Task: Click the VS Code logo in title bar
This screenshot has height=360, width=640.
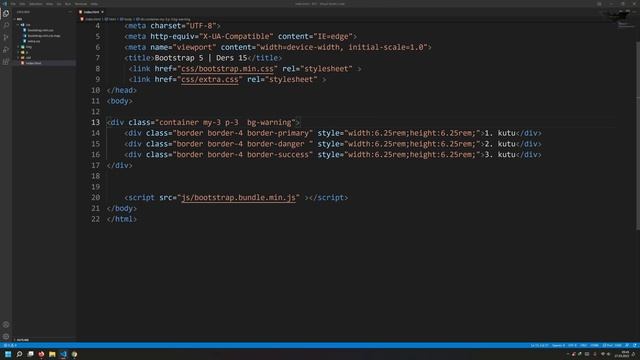Action: [4, 4]
